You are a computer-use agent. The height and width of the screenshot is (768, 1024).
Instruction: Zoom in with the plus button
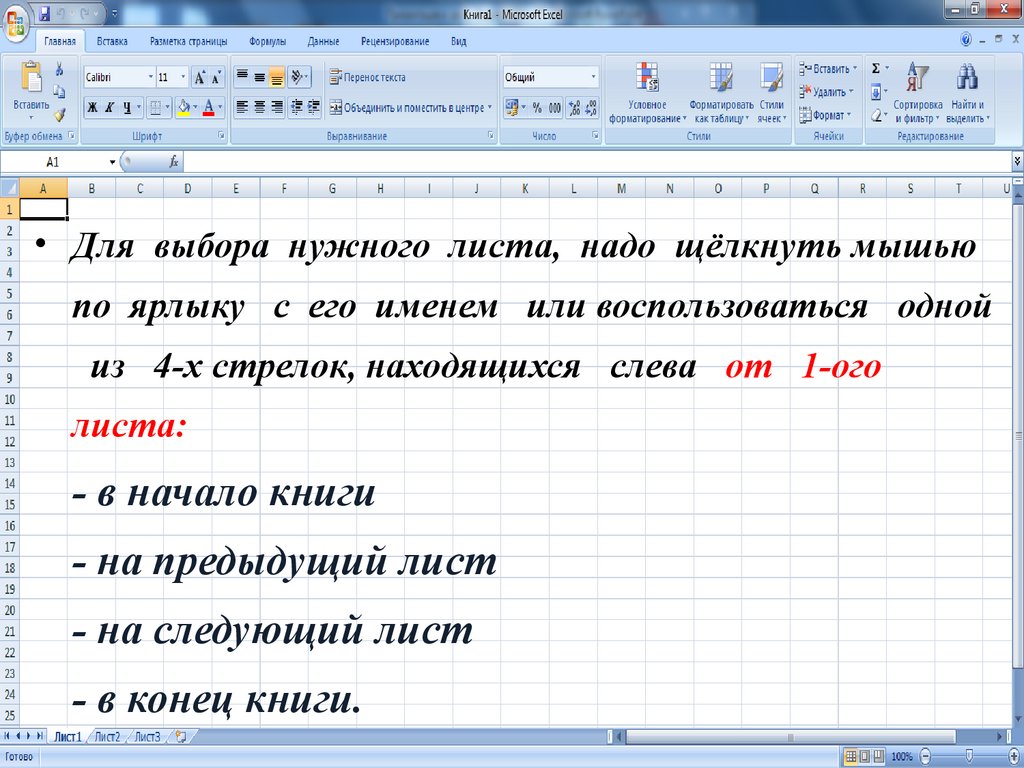click(1016, 756)
